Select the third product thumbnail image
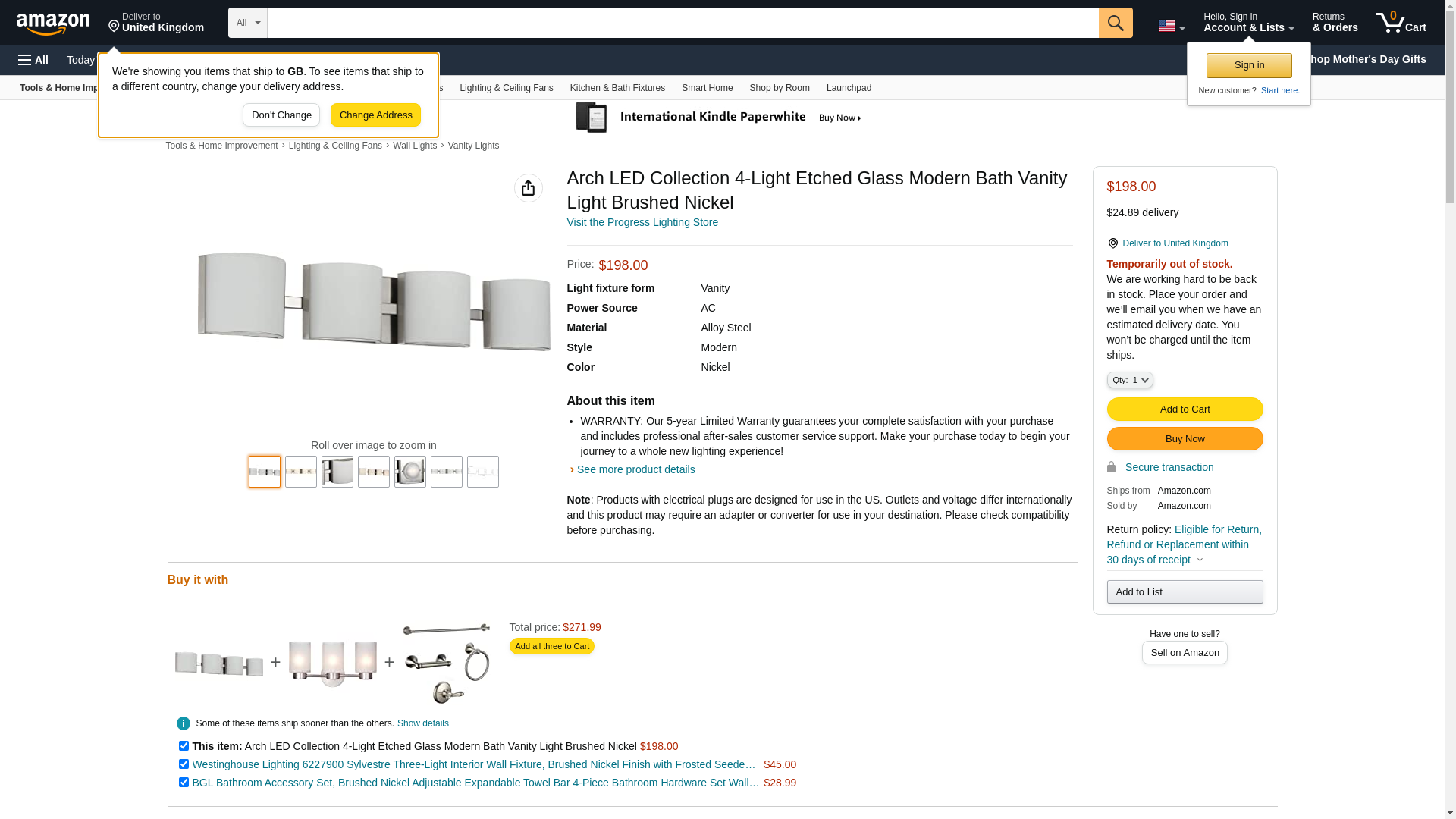The width and height of the screenshot is (1456, 819). click(337, 472)
